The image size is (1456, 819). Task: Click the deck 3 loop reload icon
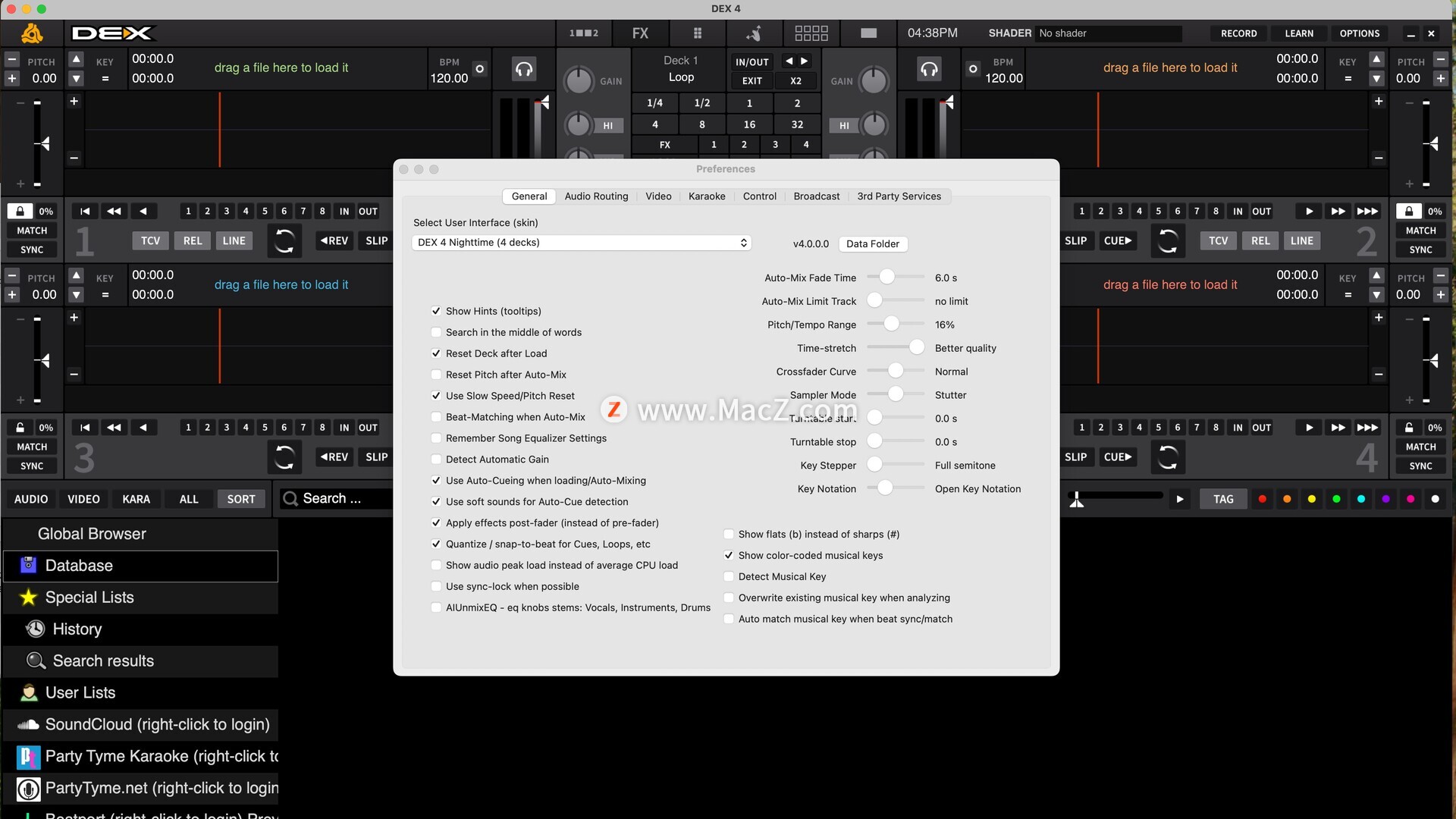[x=284, y=457]
